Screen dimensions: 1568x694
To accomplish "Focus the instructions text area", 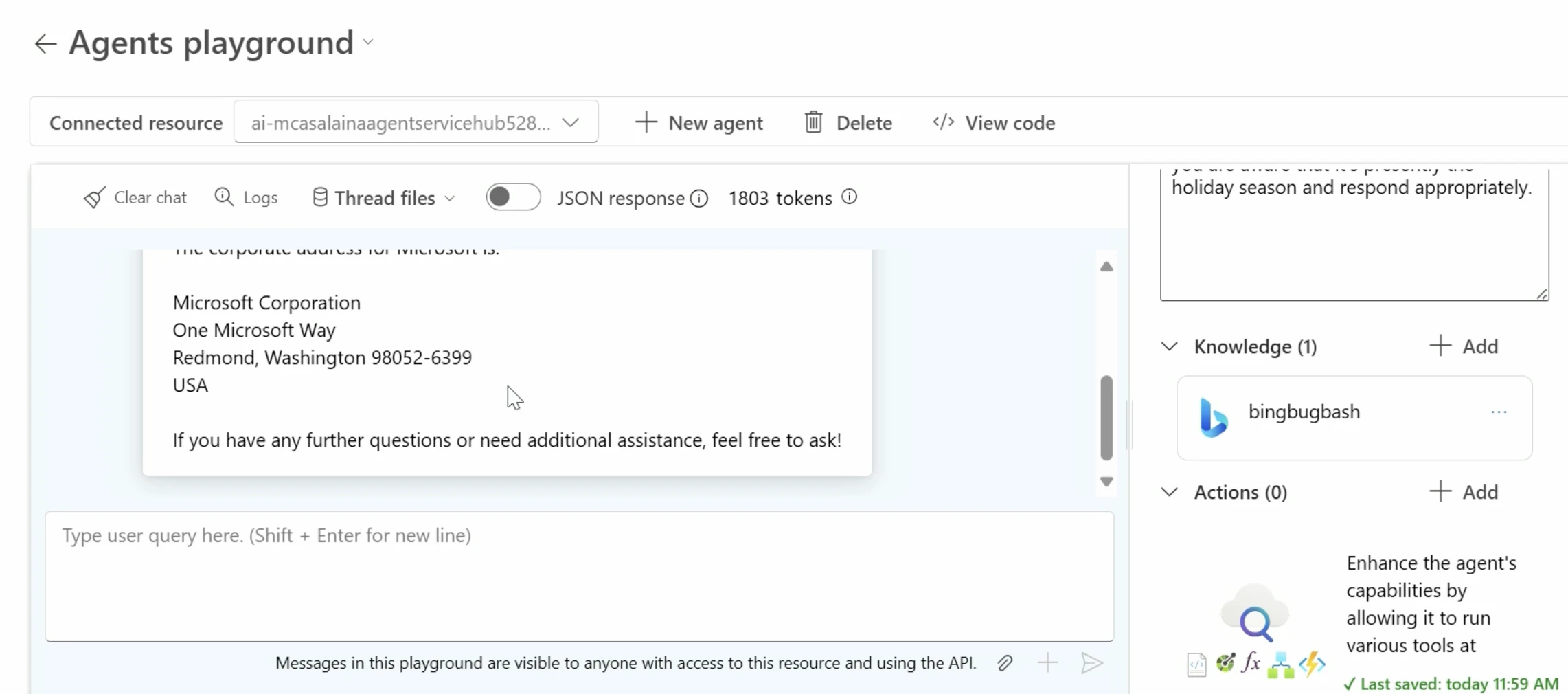I will [x=1354, y=234].
